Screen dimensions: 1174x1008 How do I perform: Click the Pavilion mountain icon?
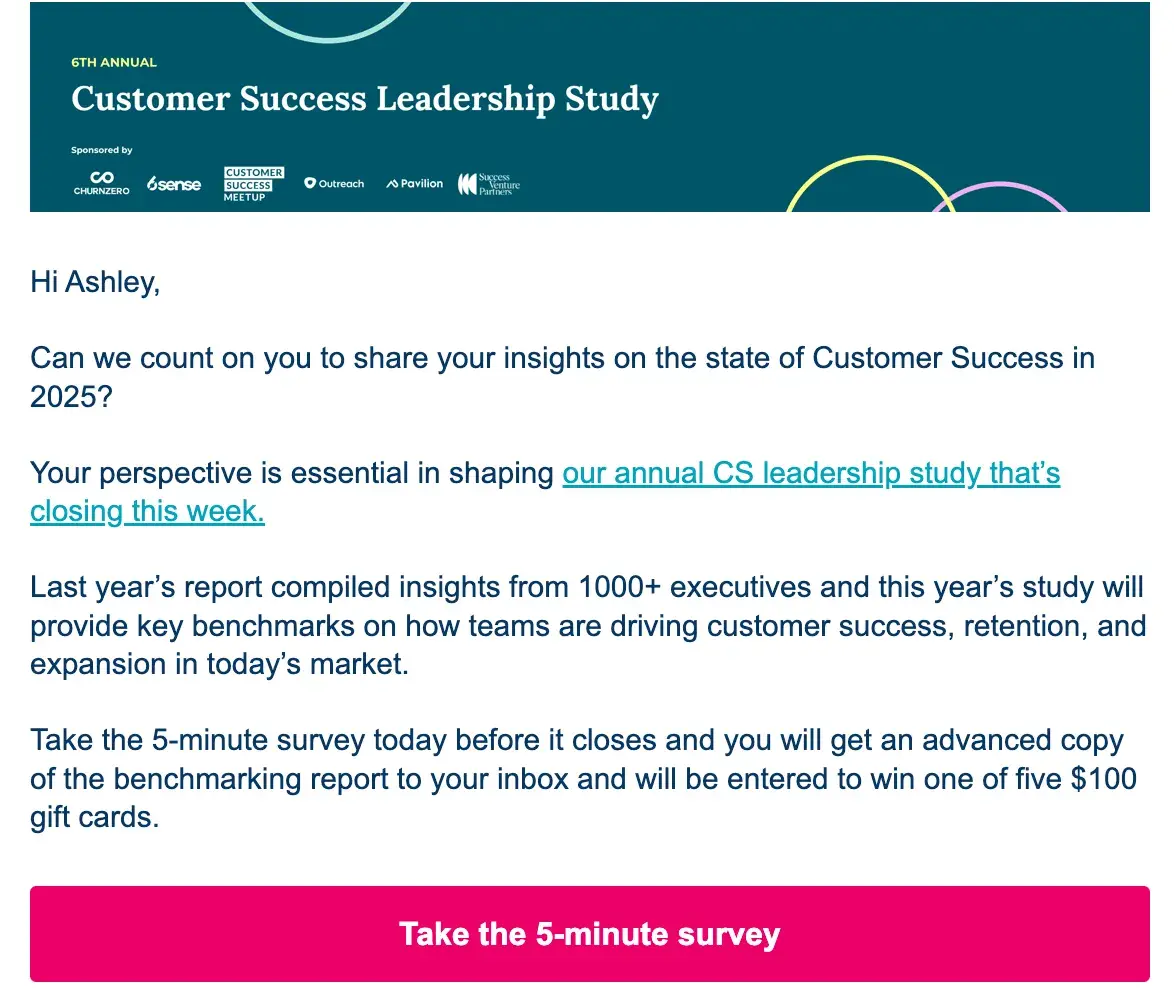point(392,183)
